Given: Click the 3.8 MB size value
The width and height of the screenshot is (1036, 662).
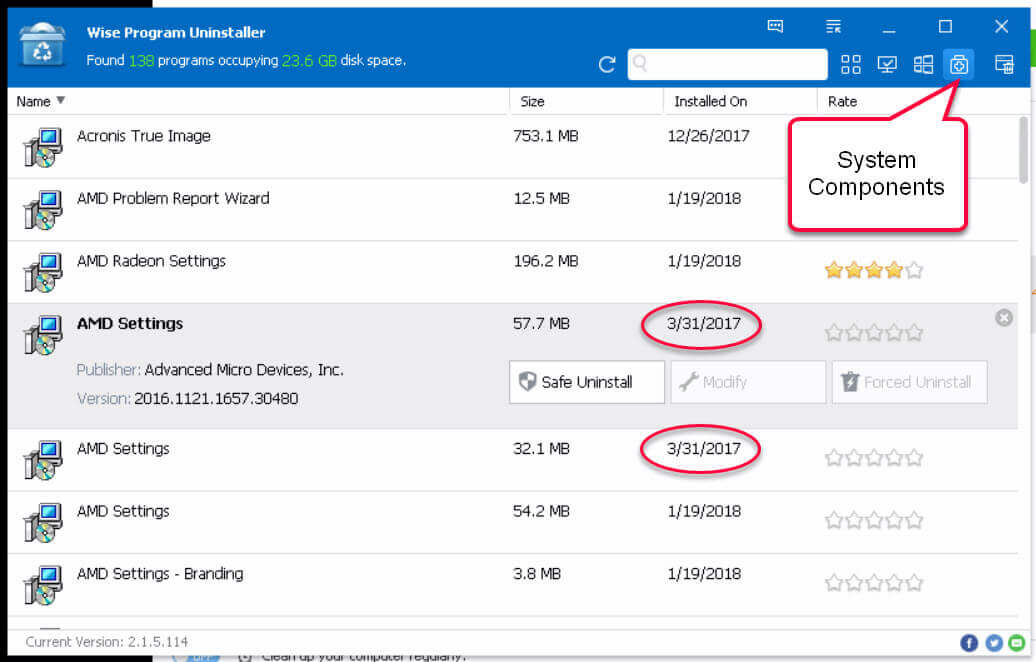Looking at the screenshot, I should (x=537, y=574).
